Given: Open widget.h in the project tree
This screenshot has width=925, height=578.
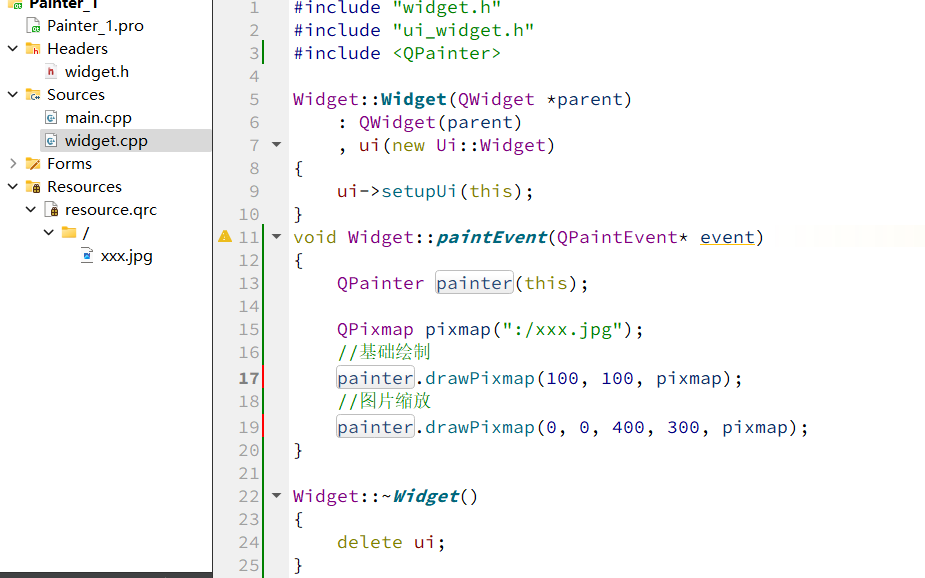Looking at the screenshot, I should 97,71.
